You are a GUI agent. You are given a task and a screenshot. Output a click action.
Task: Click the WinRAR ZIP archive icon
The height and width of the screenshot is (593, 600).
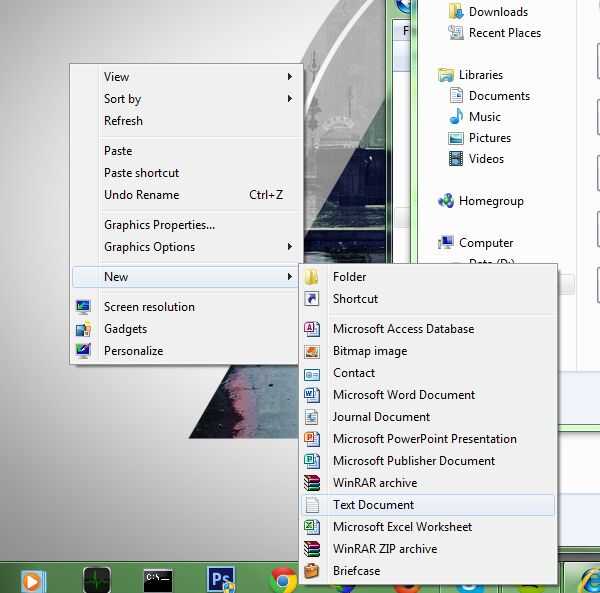(311, 549)
